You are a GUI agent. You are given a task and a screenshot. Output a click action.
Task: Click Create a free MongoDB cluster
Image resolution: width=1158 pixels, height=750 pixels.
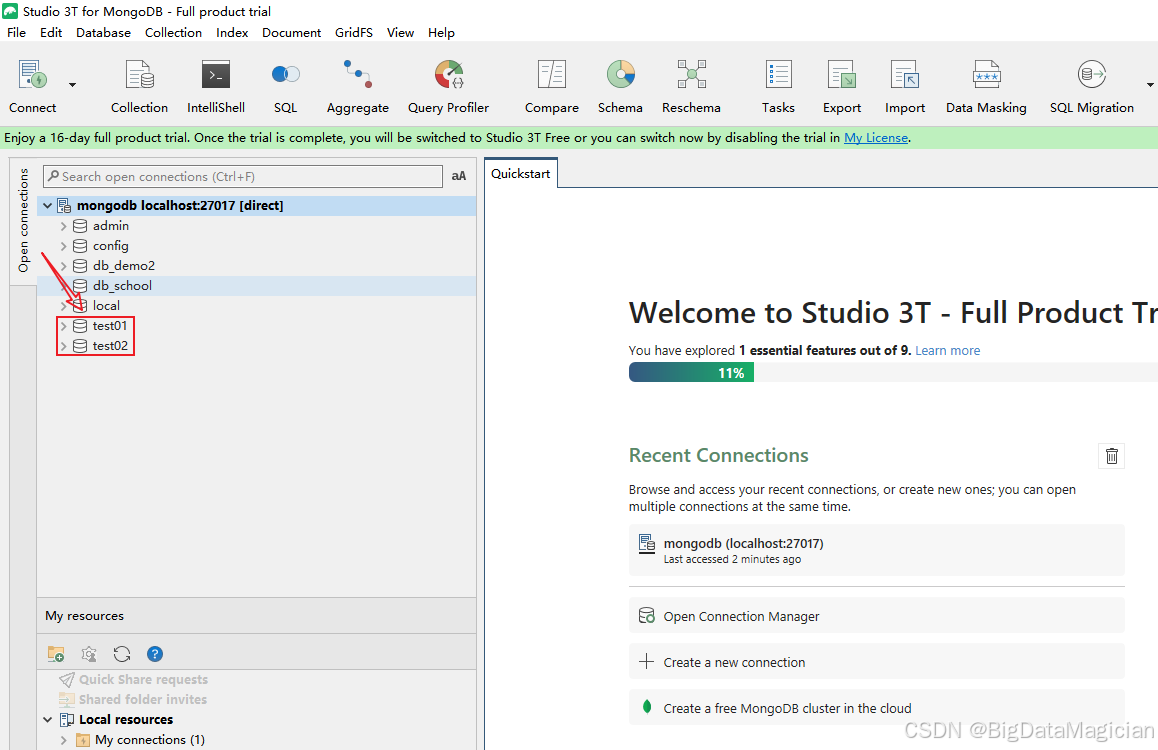877,708
